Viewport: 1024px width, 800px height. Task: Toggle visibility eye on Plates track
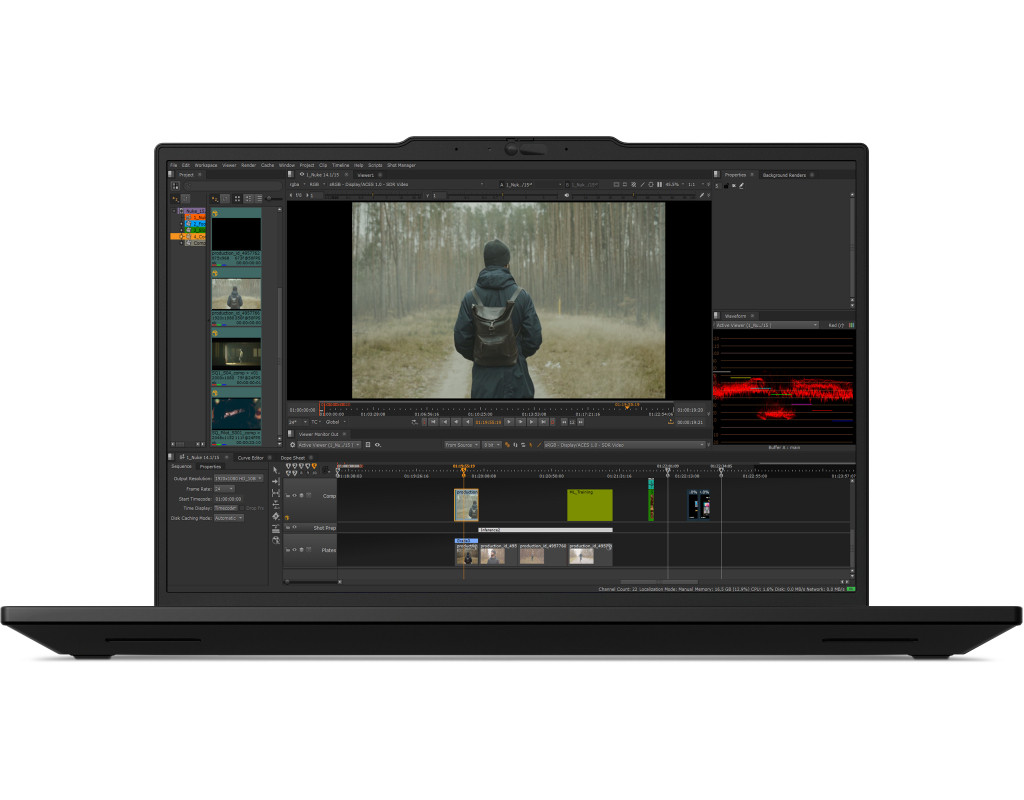pos(294,550)
